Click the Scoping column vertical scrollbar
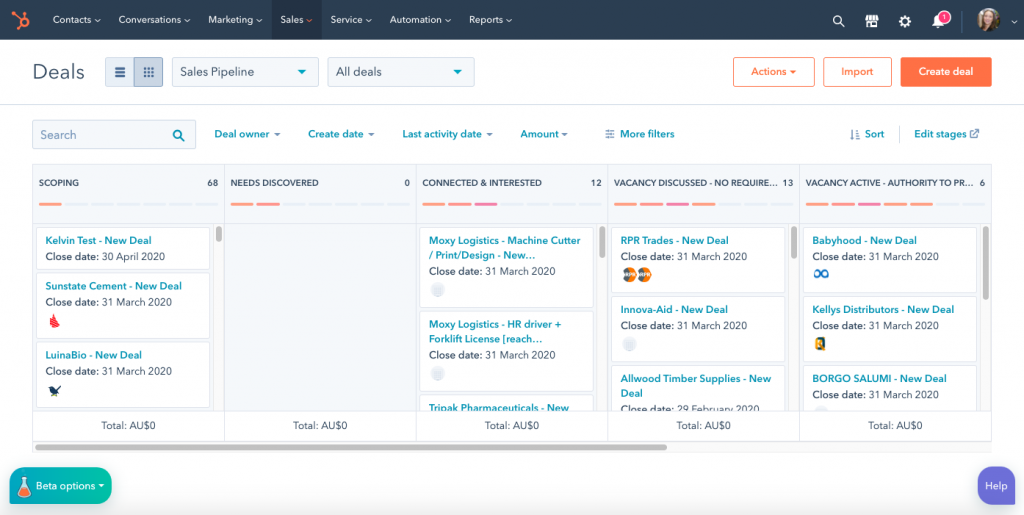Screen dimensions: 1024x515 [219, 234]
